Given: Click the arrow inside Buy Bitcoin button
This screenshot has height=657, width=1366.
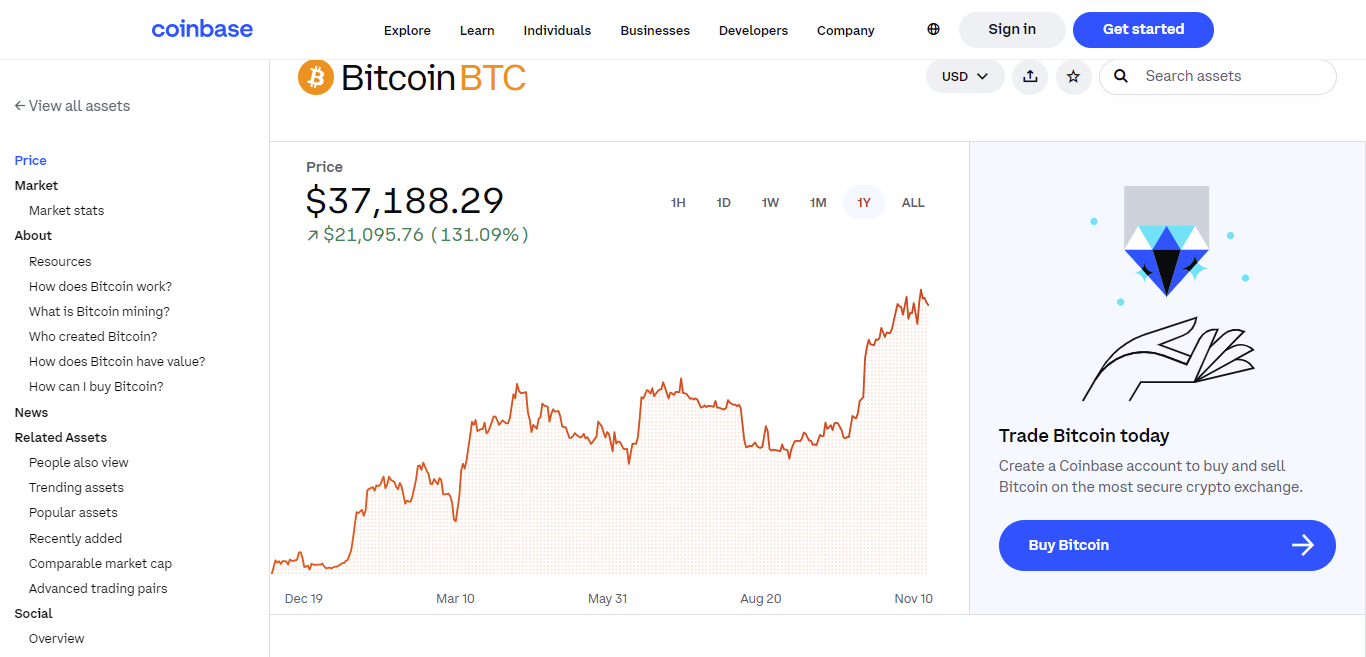Looking at the screenshot, I should (x=1302, y=545).
